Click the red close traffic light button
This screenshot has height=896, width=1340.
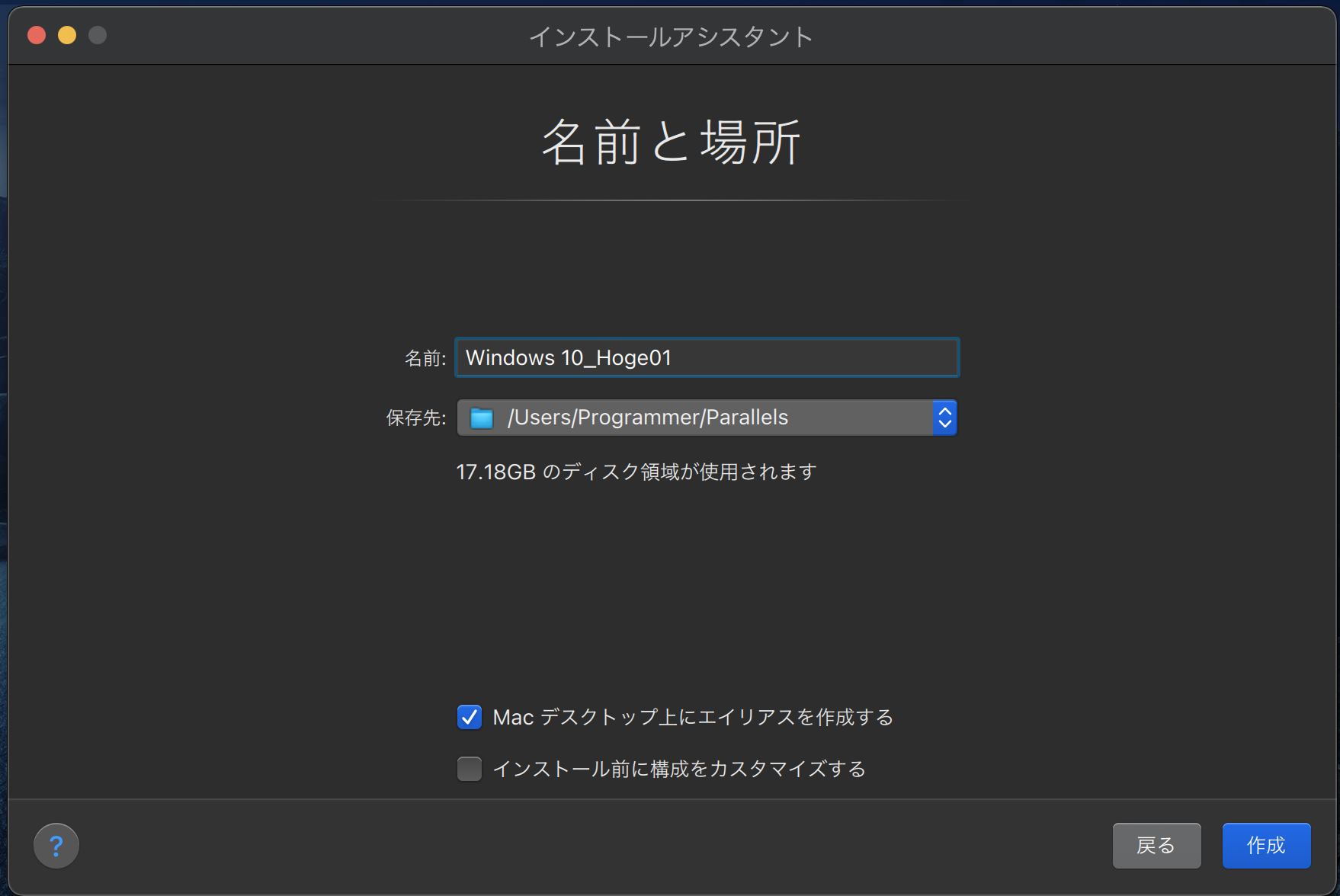click(35, 34)
